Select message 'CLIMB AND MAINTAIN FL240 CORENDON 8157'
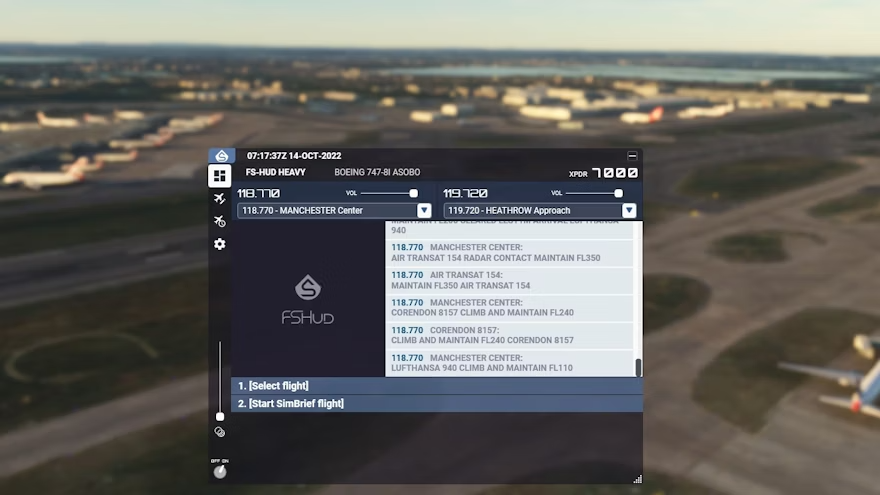Screen dimensions: 880x495 pos(510,335)
